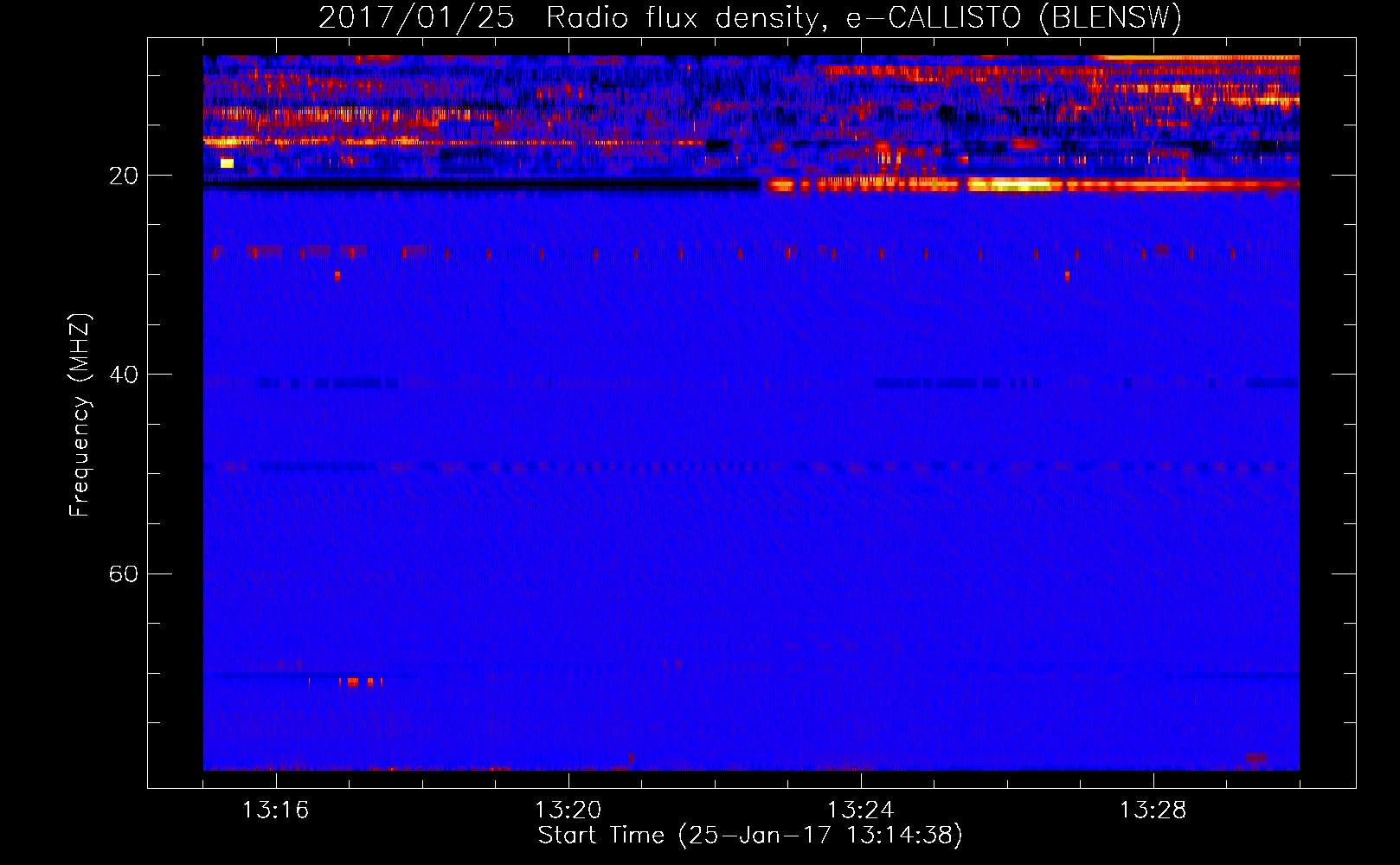Click the 60 MHz frequency tick label
The height and width of the screenshot is (865, 1400).
coord(123,573)
